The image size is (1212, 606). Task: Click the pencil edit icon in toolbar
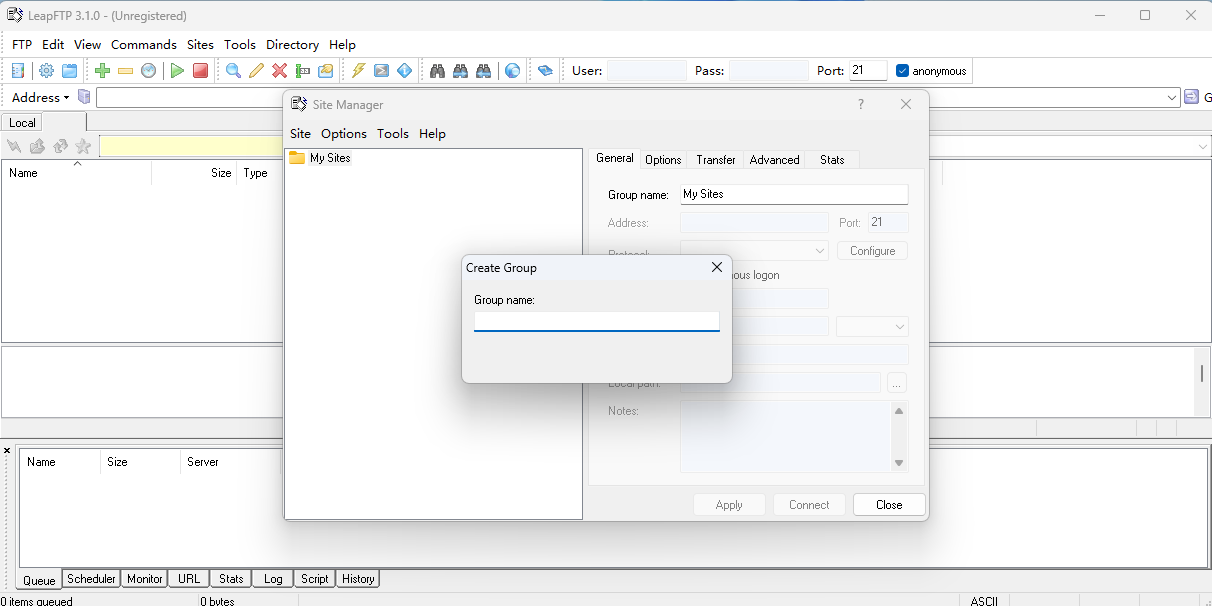click(x=257, y=71)
